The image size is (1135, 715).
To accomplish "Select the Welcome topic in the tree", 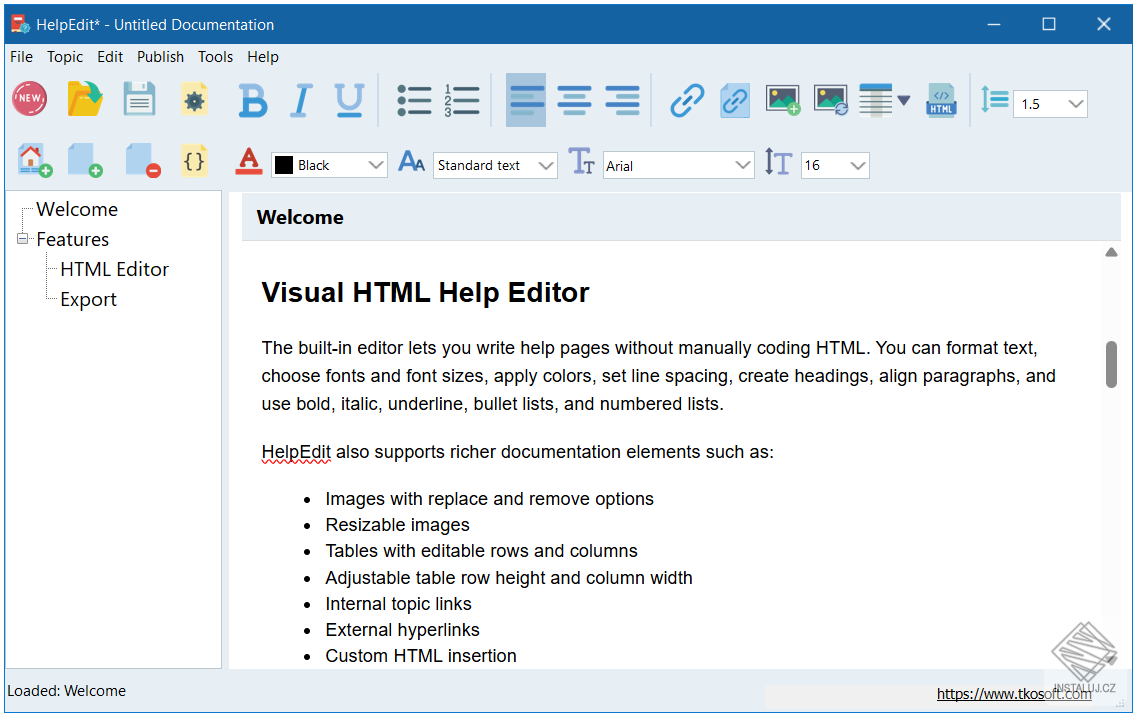I will (x=77, y=209).
